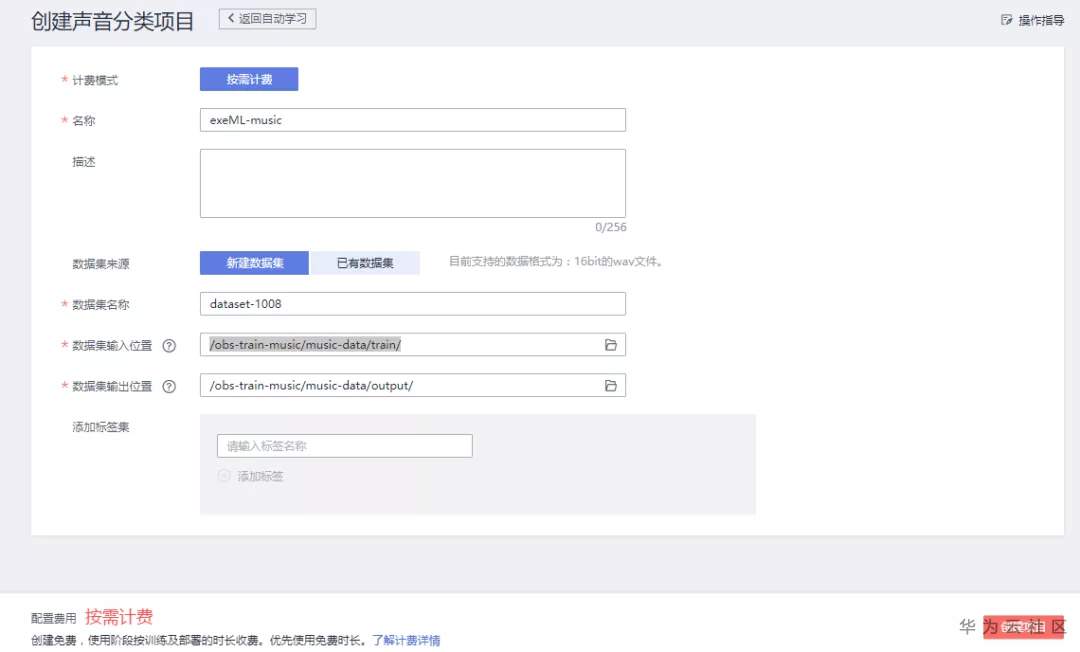Image resolution: width=1080 pixels, height=652 pixels.
Task: Browse folder for 数据集输出位置
Action: 610,386
